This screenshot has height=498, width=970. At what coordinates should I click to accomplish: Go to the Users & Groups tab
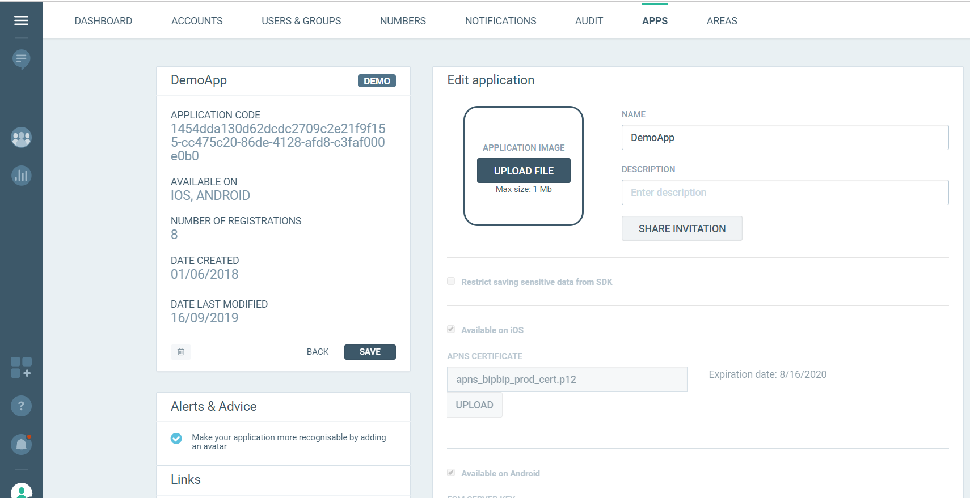click(301, 21)
